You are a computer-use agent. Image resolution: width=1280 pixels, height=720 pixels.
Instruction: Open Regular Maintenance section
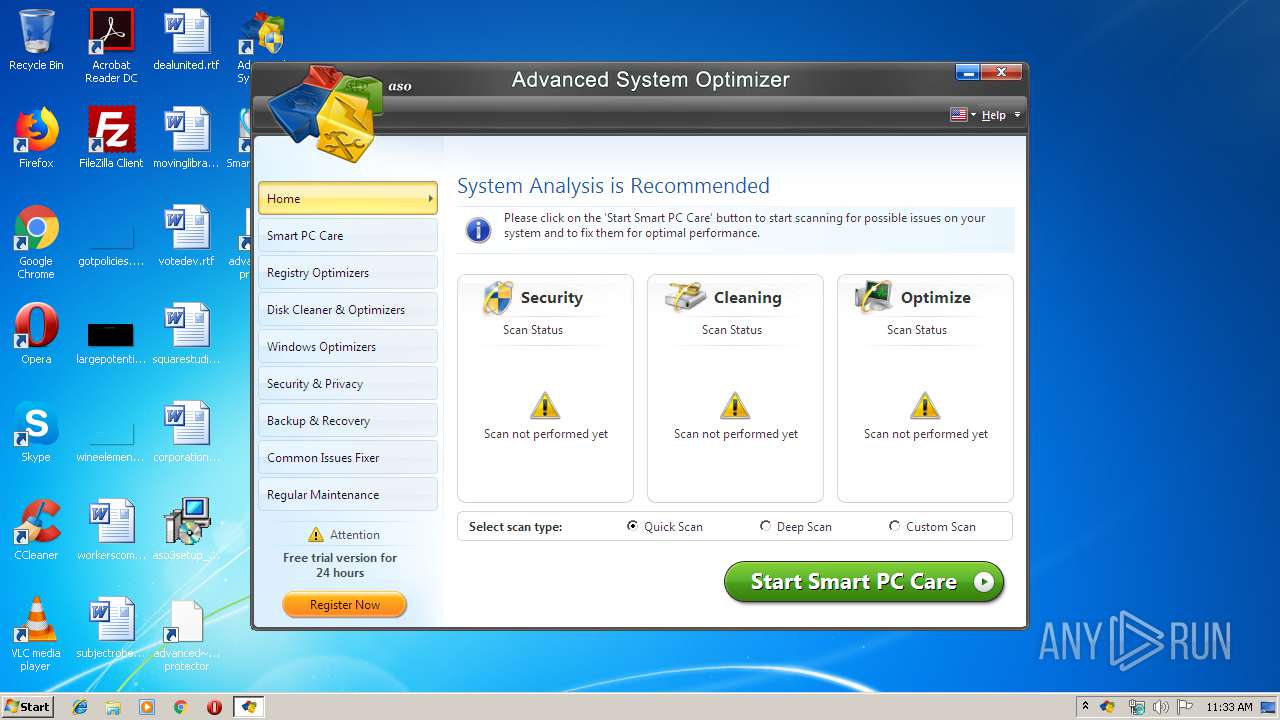(x=348, y=494)
